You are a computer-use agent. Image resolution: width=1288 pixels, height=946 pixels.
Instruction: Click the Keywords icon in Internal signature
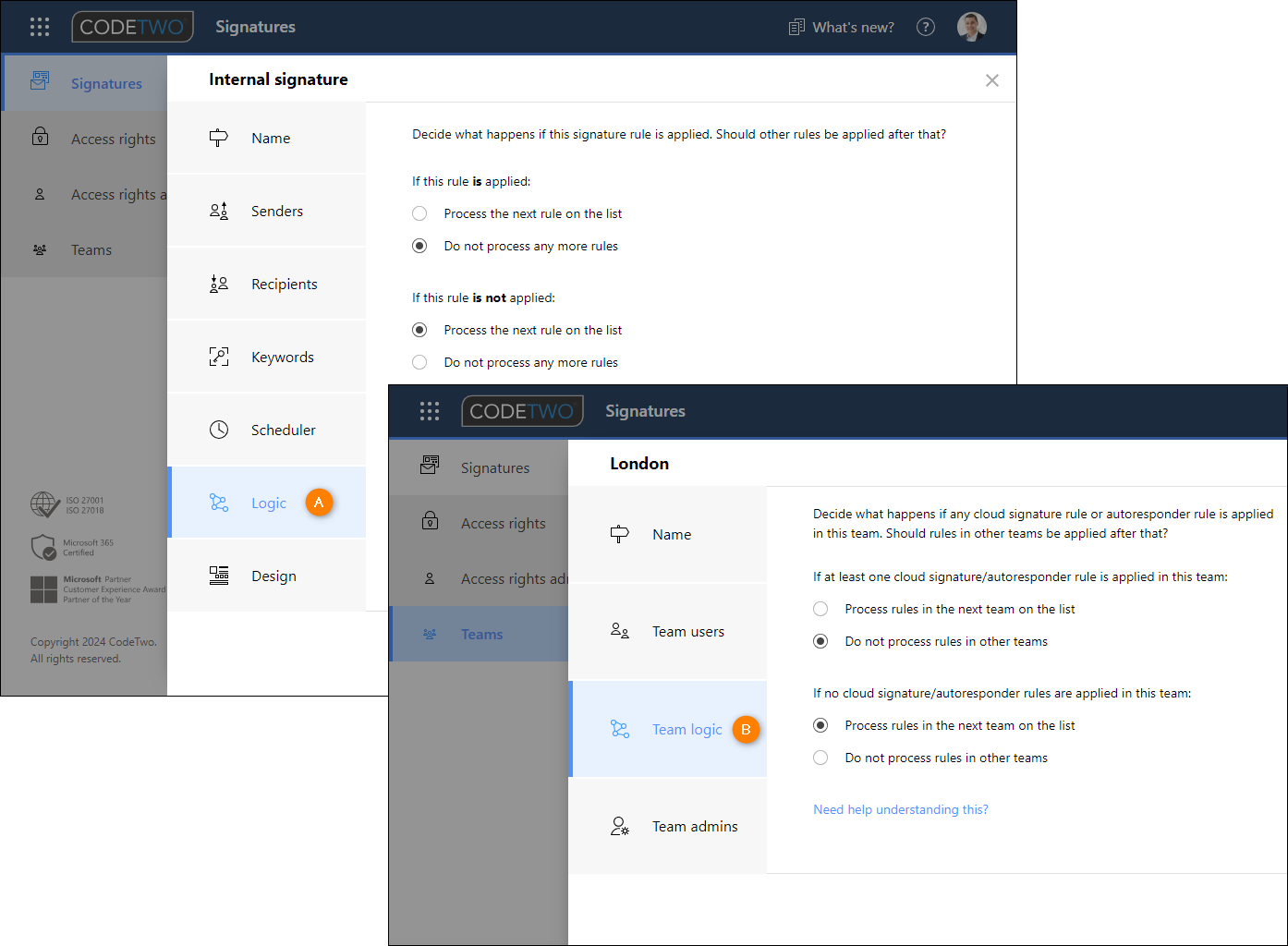click(x=219, y=357)
